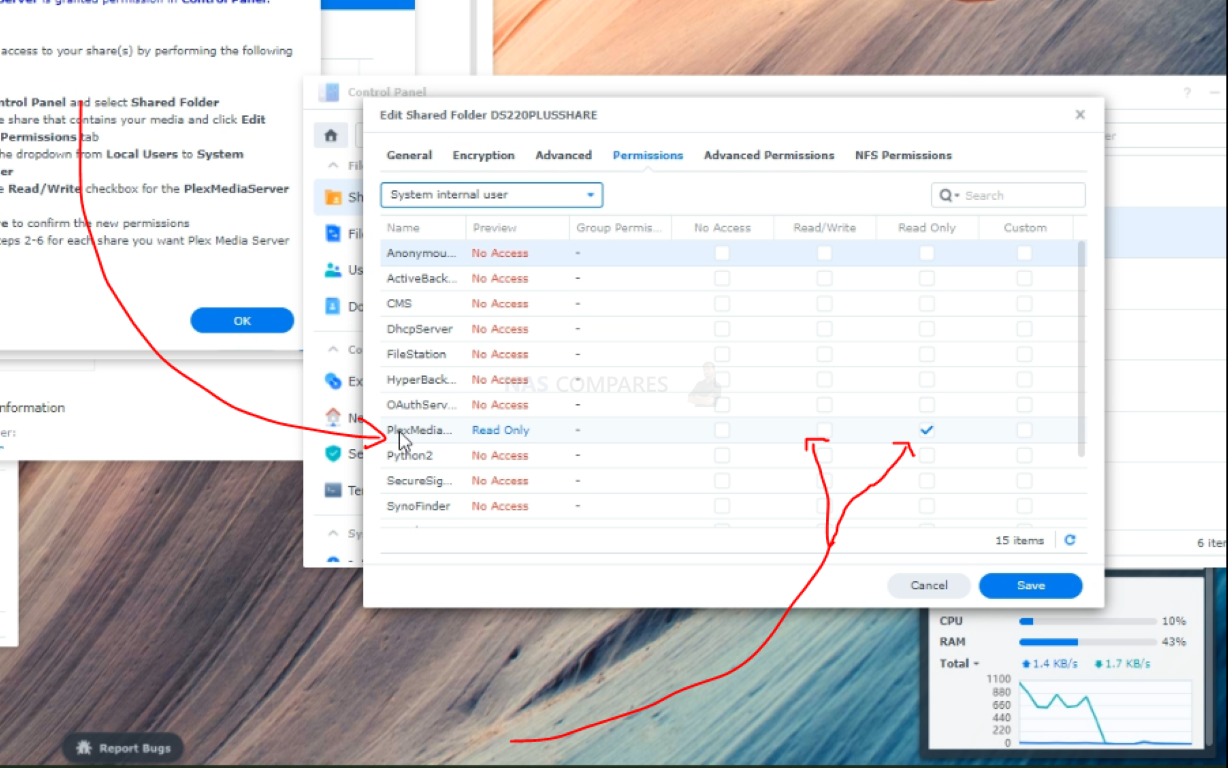Viewport: 1228px width, 768px height.
Task: Click the refresh icon beside 15 items
Action: (x=1070, y=540)
